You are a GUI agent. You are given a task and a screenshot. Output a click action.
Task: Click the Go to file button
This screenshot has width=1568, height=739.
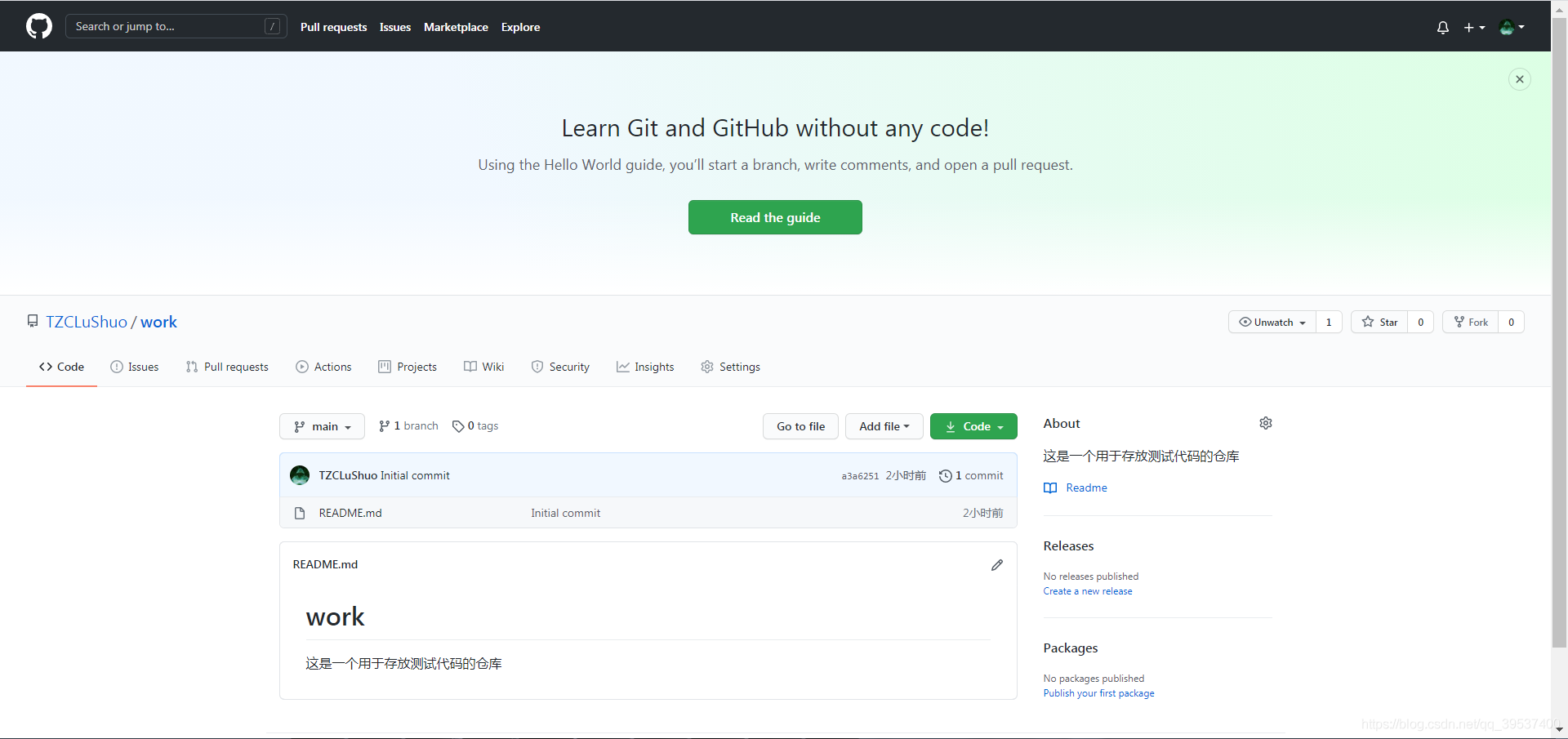pos(800,426)
